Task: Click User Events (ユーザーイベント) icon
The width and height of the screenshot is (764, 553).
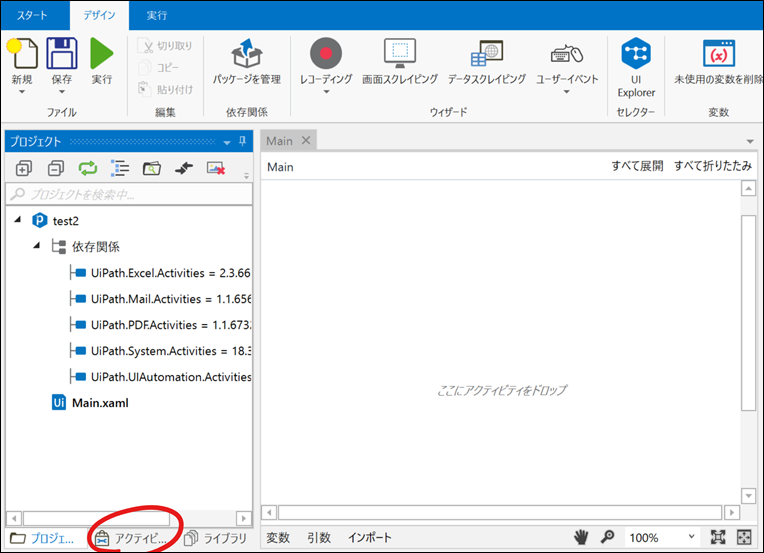Action: [x=567, y=54]
